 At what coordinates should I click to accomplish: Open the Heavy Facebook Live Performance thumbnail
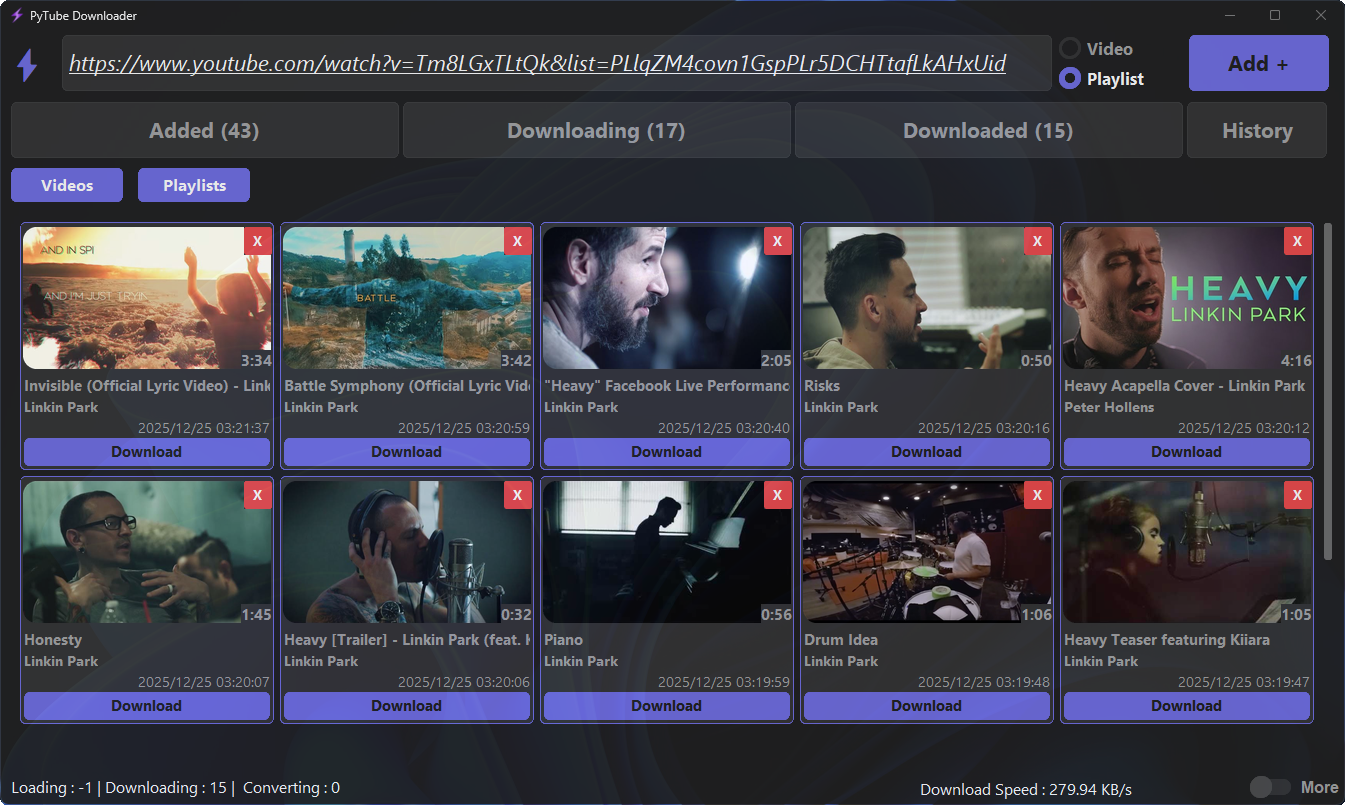(666, 298)
